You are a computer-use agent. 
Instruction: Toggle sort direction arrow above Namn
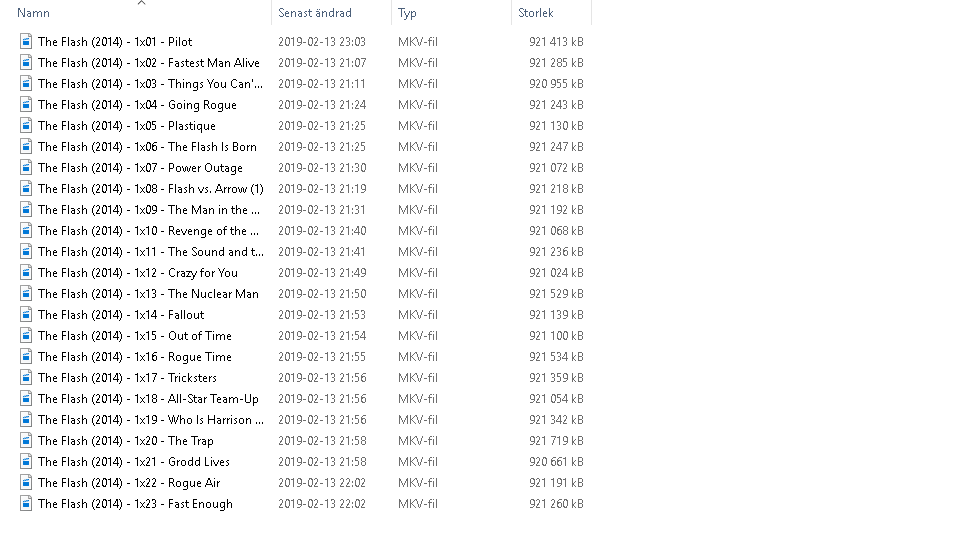click(x=141, y=3)
